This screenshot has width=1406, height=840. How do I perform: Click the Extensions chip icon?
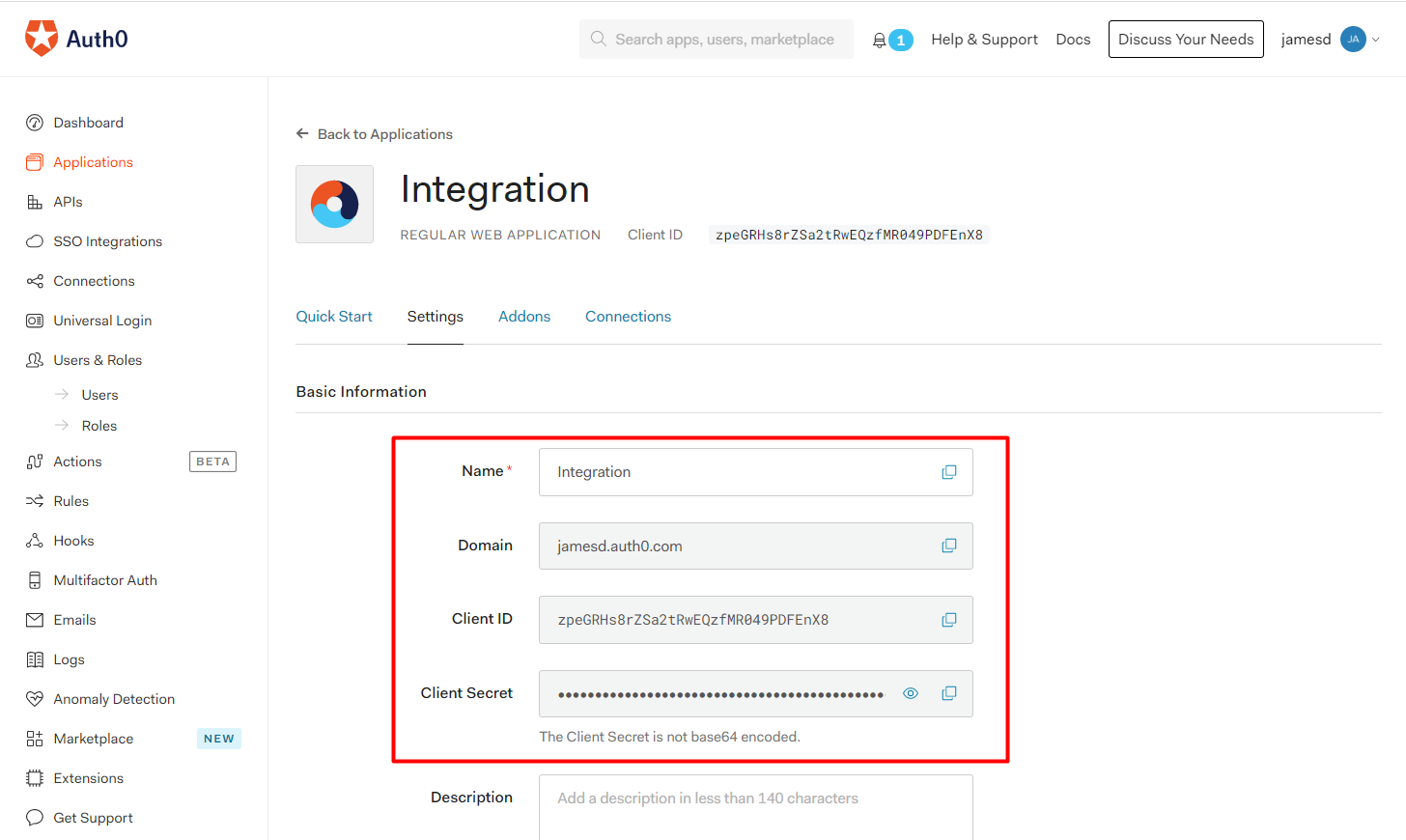[x=35, y=778]
